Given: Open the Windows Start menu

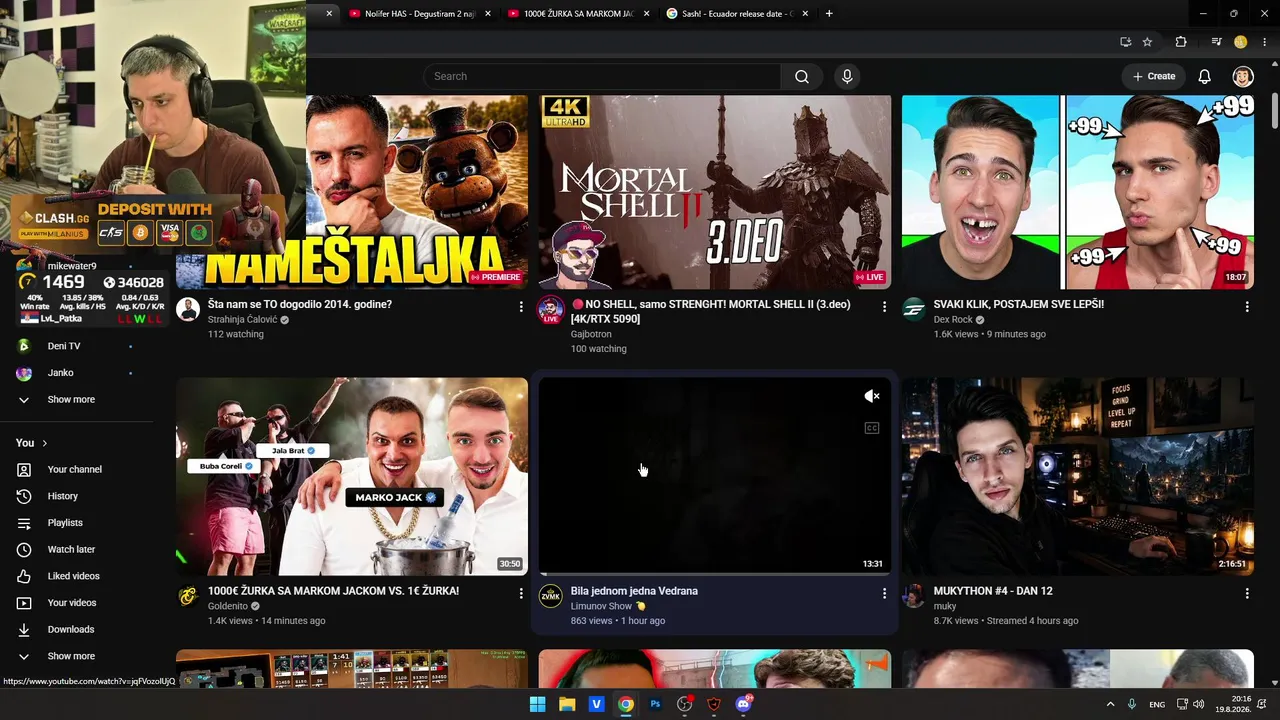Looking at the screenshot, I should click(x=537, y=704).
